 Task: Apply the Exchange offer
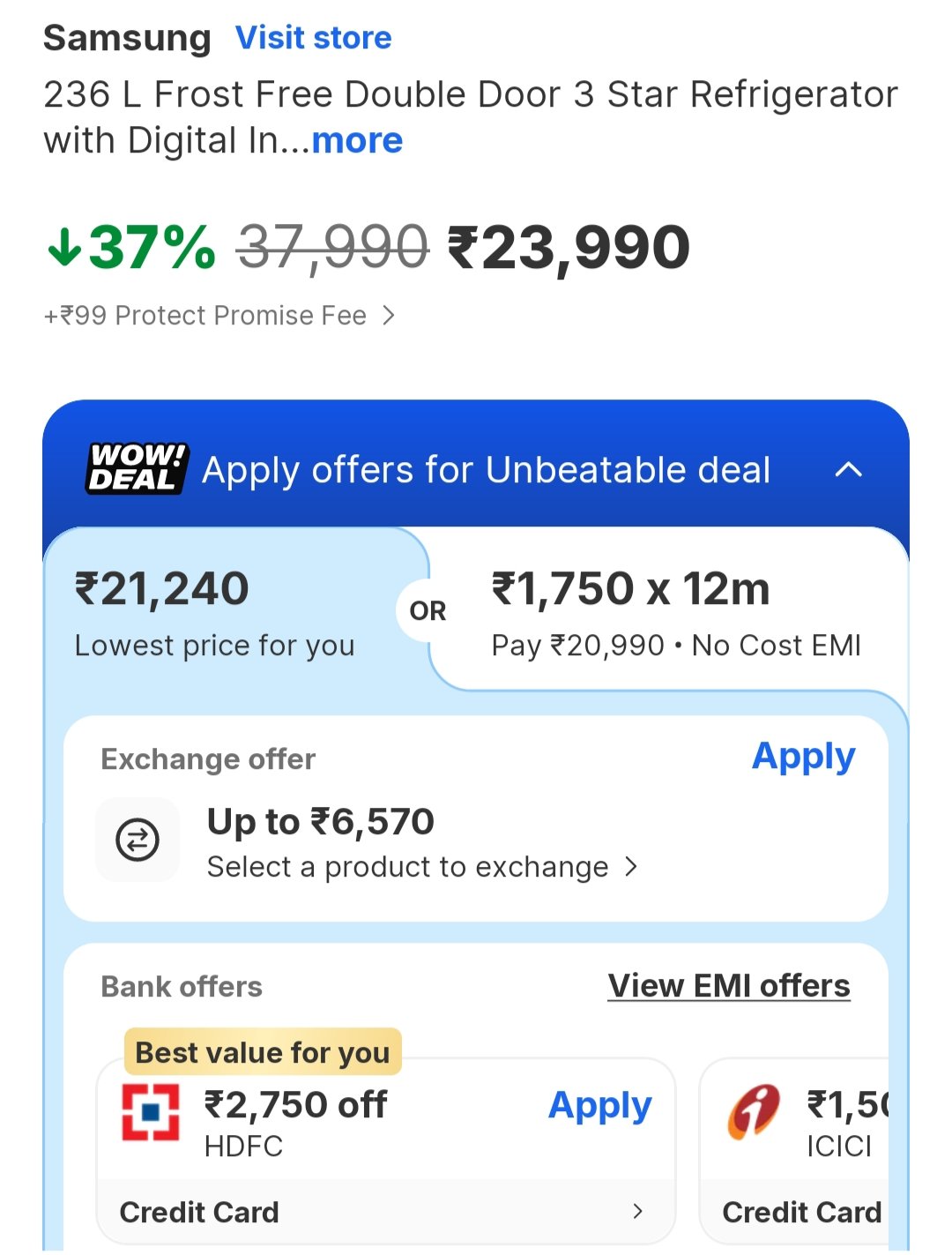803,757
